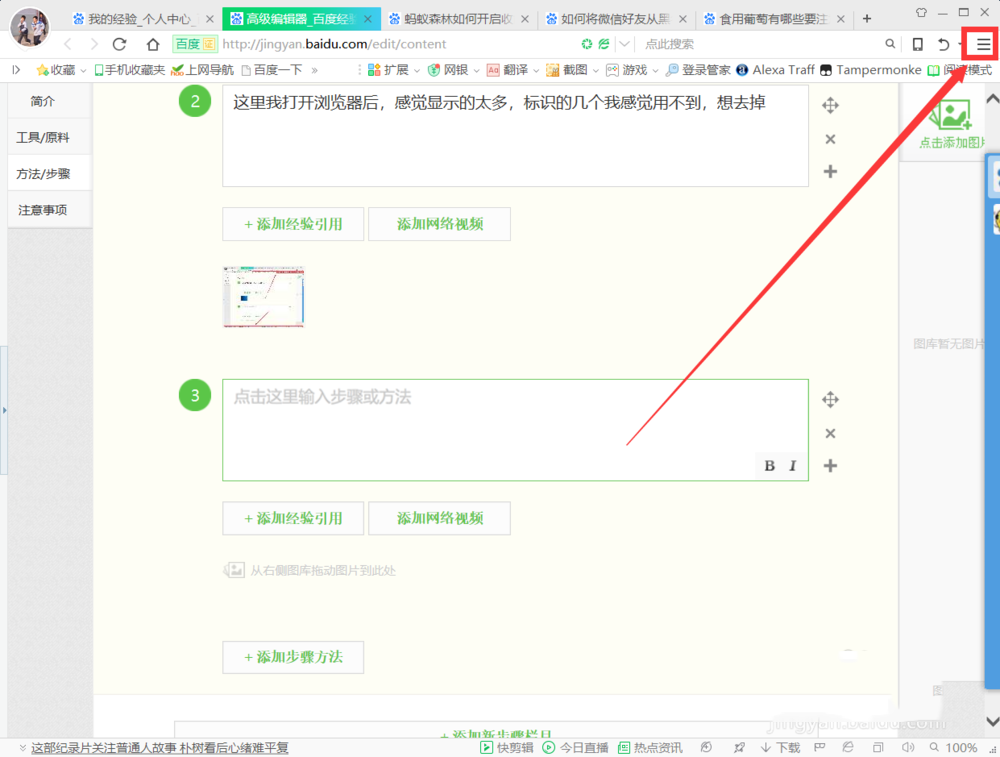
Task: Expand the address bar history dropdown
Action: [x=622, y=43]
